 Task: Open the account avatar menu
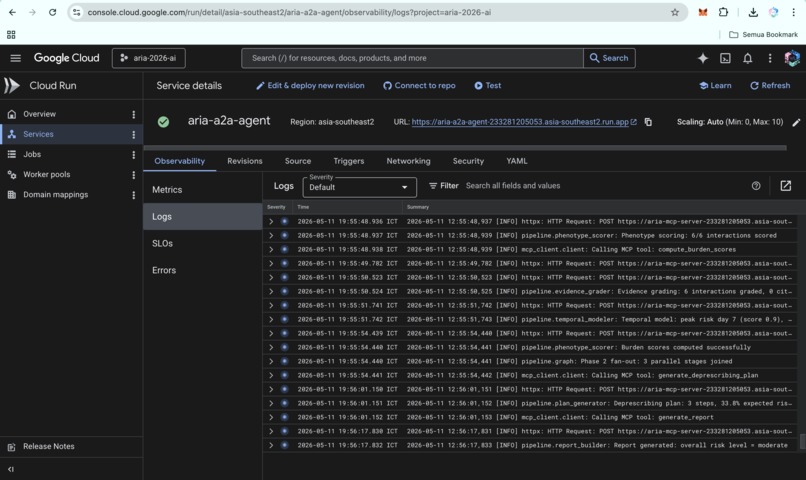click(x=792, y=58)
